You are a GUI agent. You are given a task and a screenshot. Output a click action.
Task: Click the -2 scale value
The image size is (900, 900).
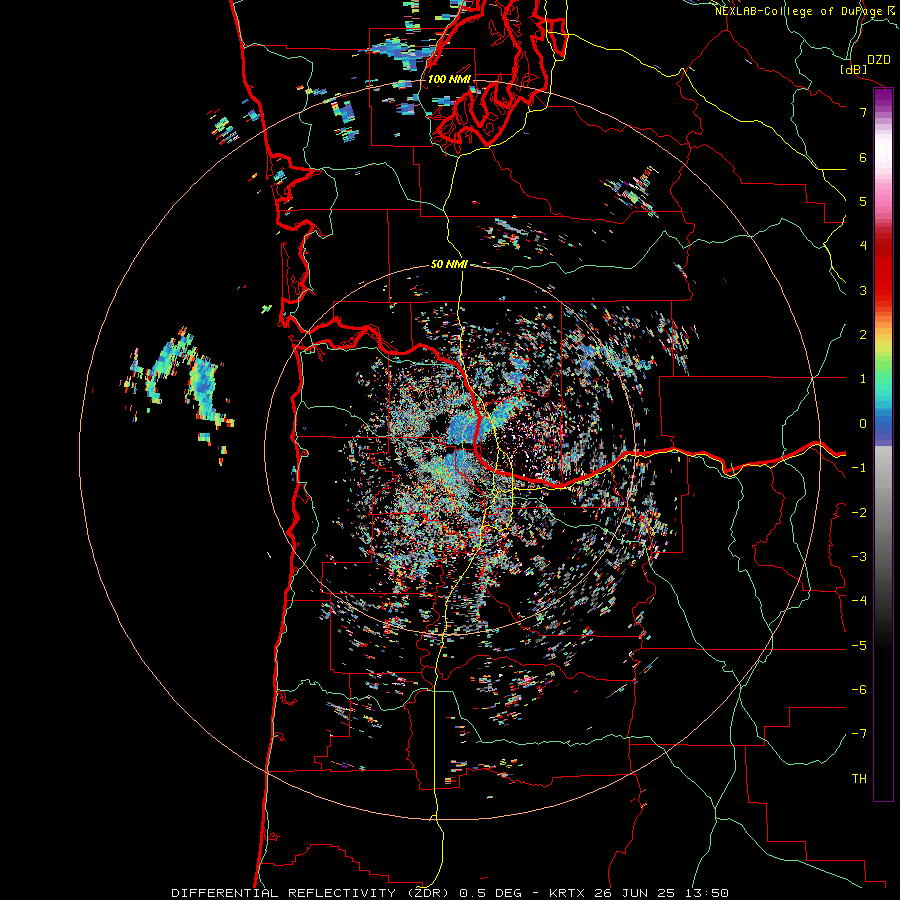(x=859, y=513)
